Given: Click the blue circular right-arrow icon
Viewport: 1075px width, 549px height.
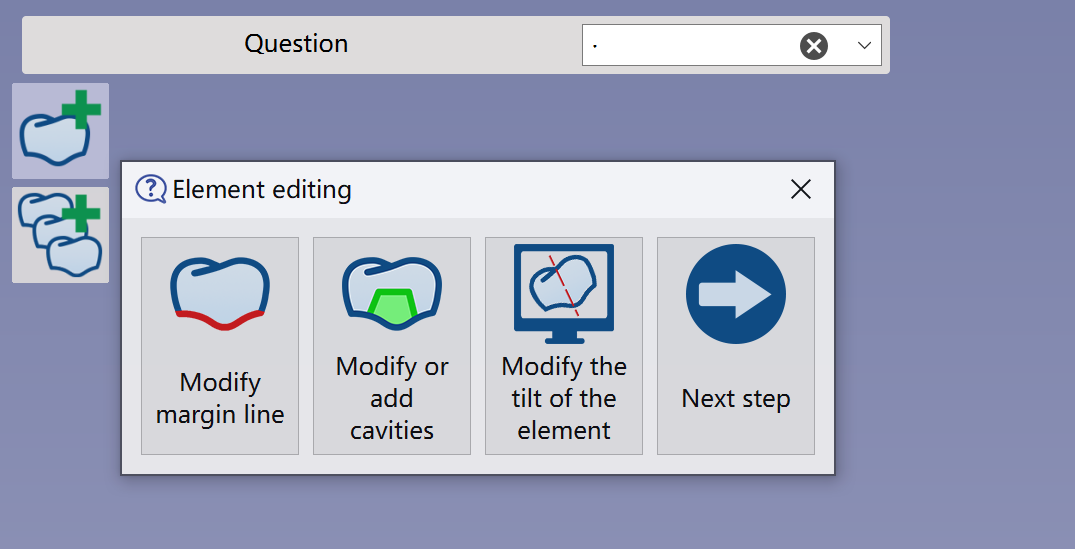Looking at the screenshot, I should pos(736,294).
